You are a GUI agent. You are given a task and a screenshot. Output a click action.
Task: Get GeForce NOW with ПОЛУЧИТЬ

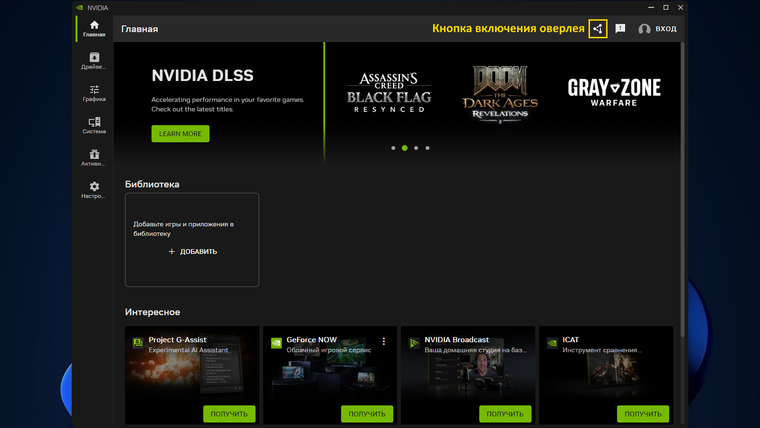pyautogui.click(x=367, y=414)
